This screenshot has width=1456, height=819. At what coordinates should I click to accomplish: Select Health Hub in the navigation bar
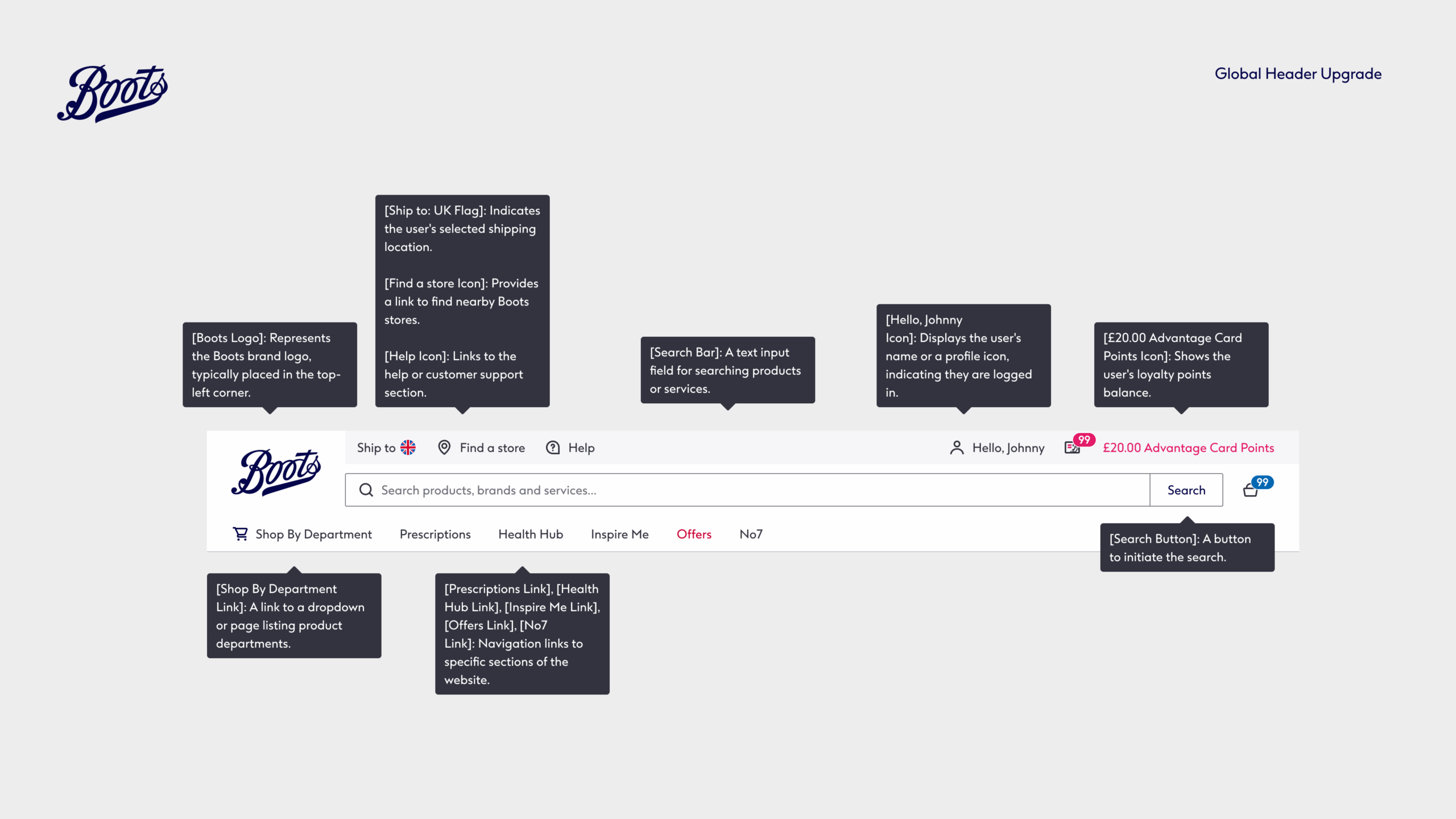tap(531, 535)
